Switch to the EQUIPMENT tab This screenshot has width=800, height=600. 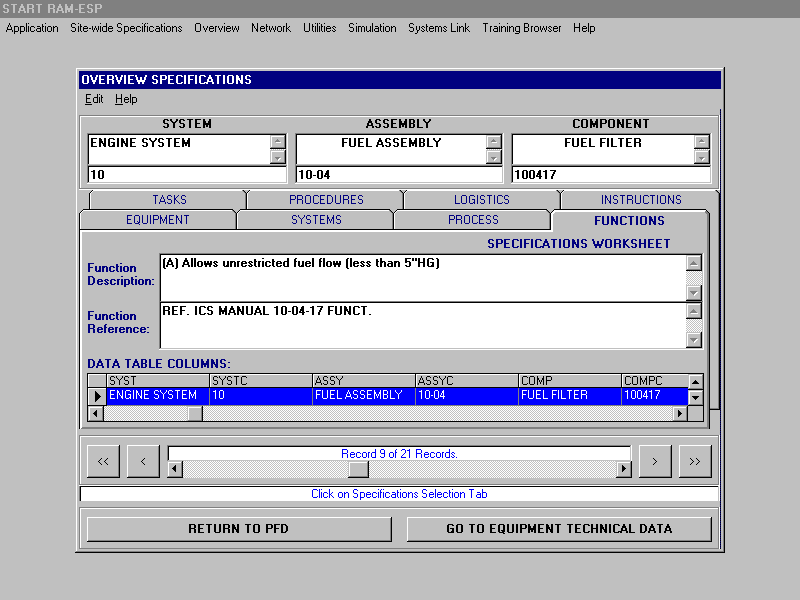click(158, 220)
